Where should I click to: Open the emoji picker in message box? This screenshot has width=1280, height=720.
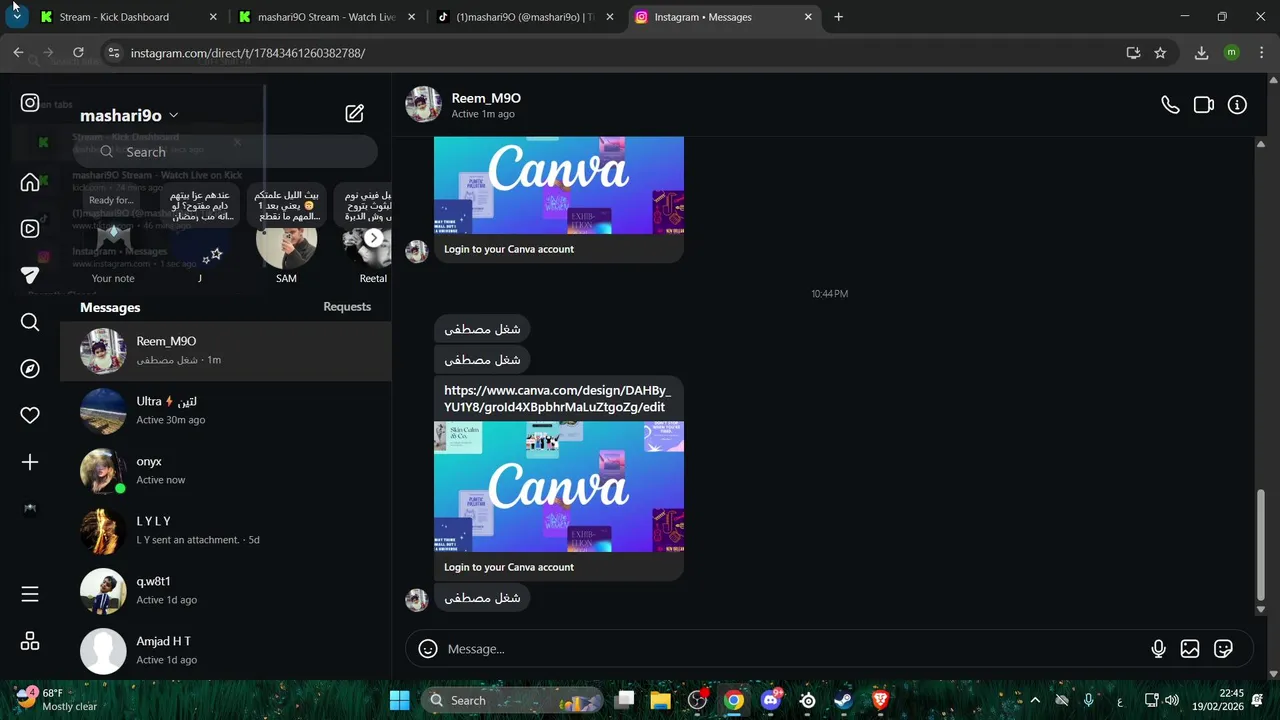coord(428,649)
